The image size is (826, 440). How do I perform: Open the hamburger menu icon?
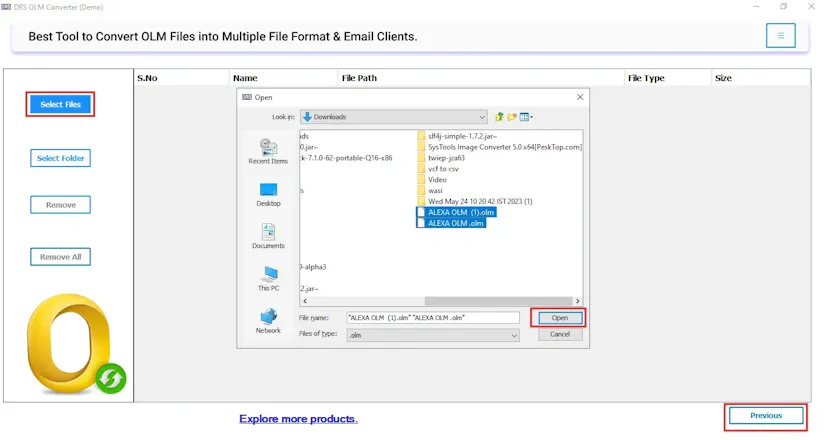point(780,36)
